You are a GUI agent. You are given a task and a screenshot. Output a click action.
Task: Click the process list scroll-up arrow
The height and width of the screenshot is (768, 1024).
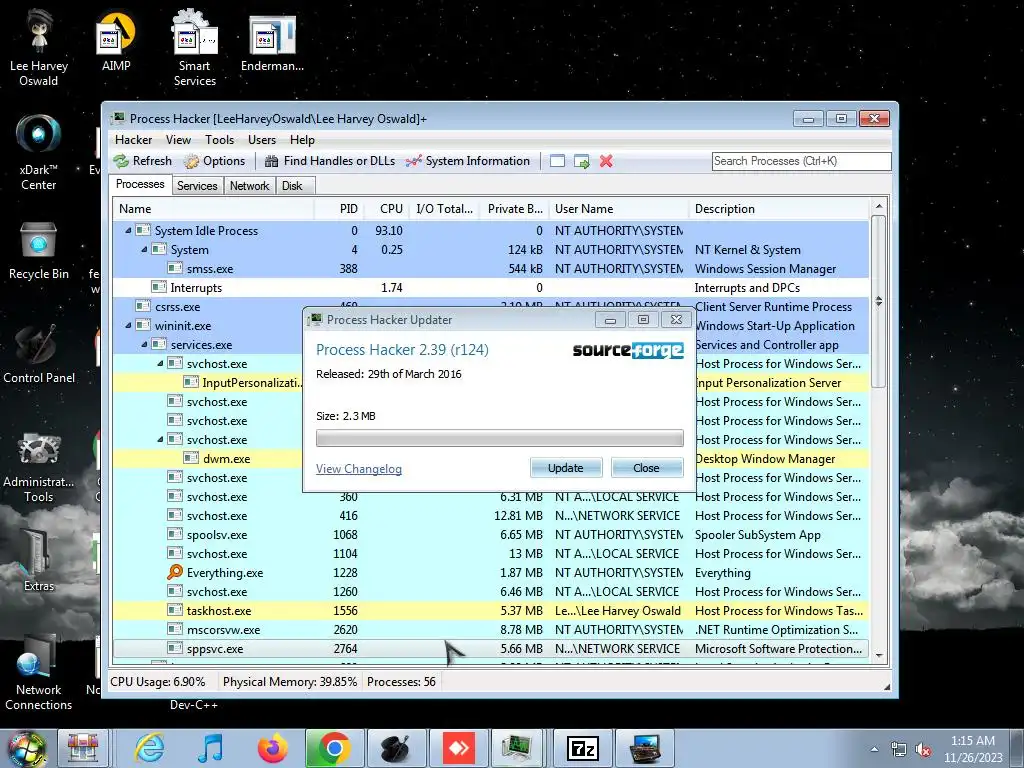pyautogui.click(x=879, y=206)
